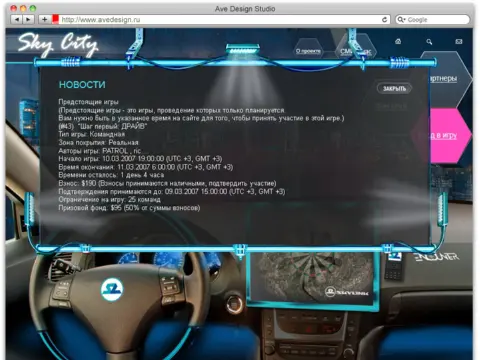Click the magnifier icon in Google search box
Screen dimensions: 480x360
(x=401, y=20)
